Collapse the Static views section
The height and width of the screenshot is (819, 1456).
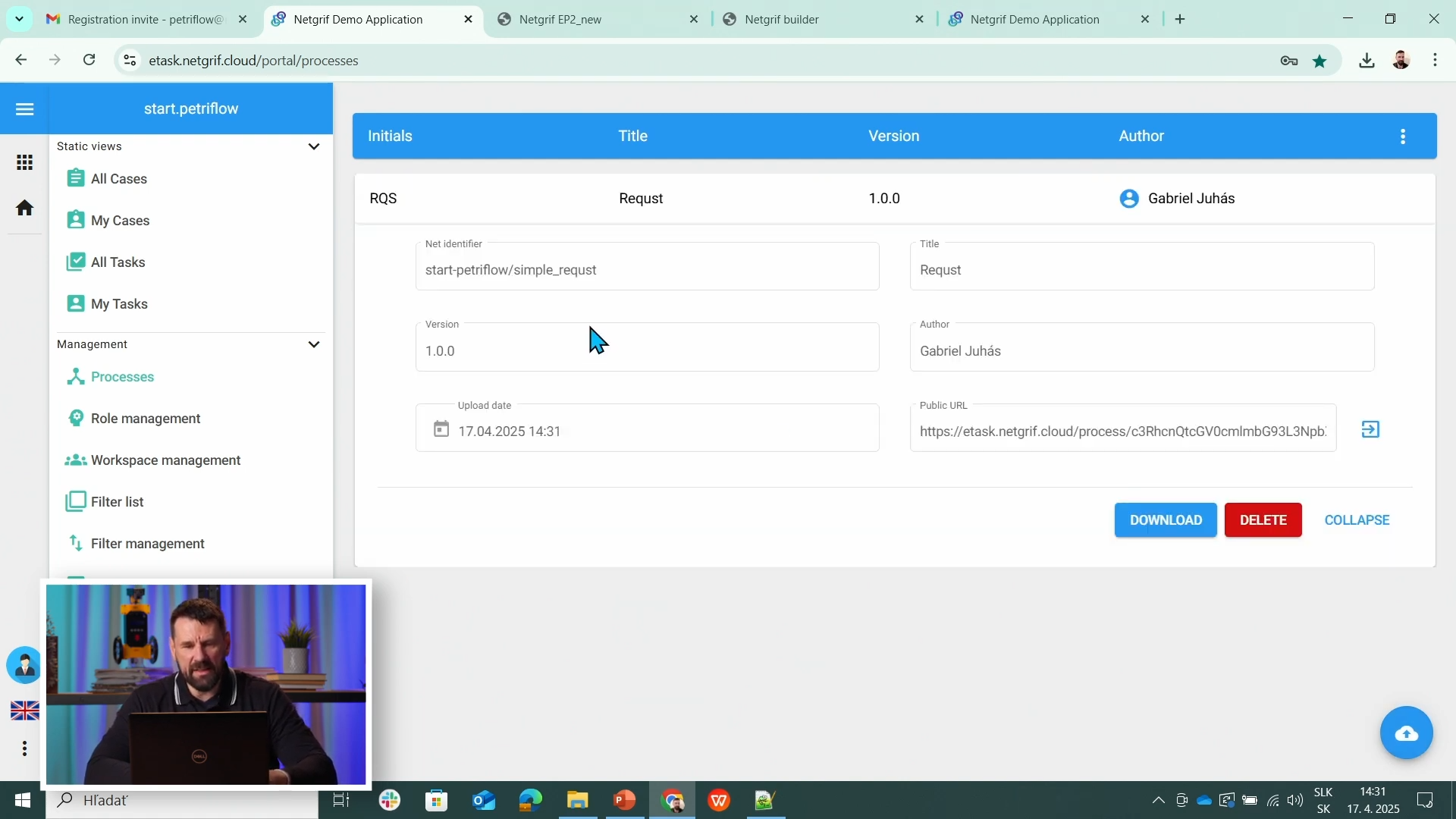click(314, 146)
